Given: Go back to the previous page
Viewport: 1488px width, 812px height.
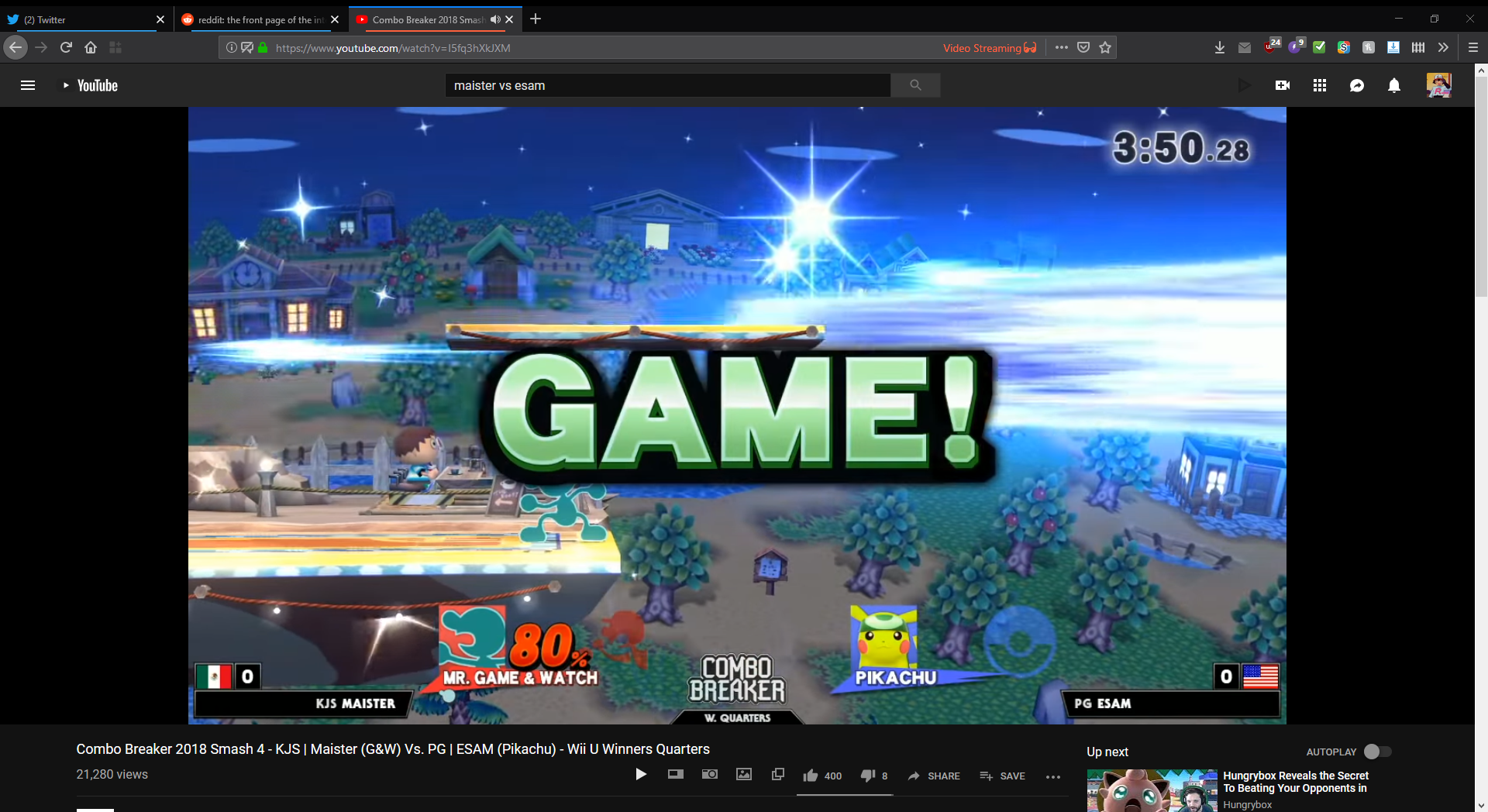Looking at the screenshot, I should point(15,47).
